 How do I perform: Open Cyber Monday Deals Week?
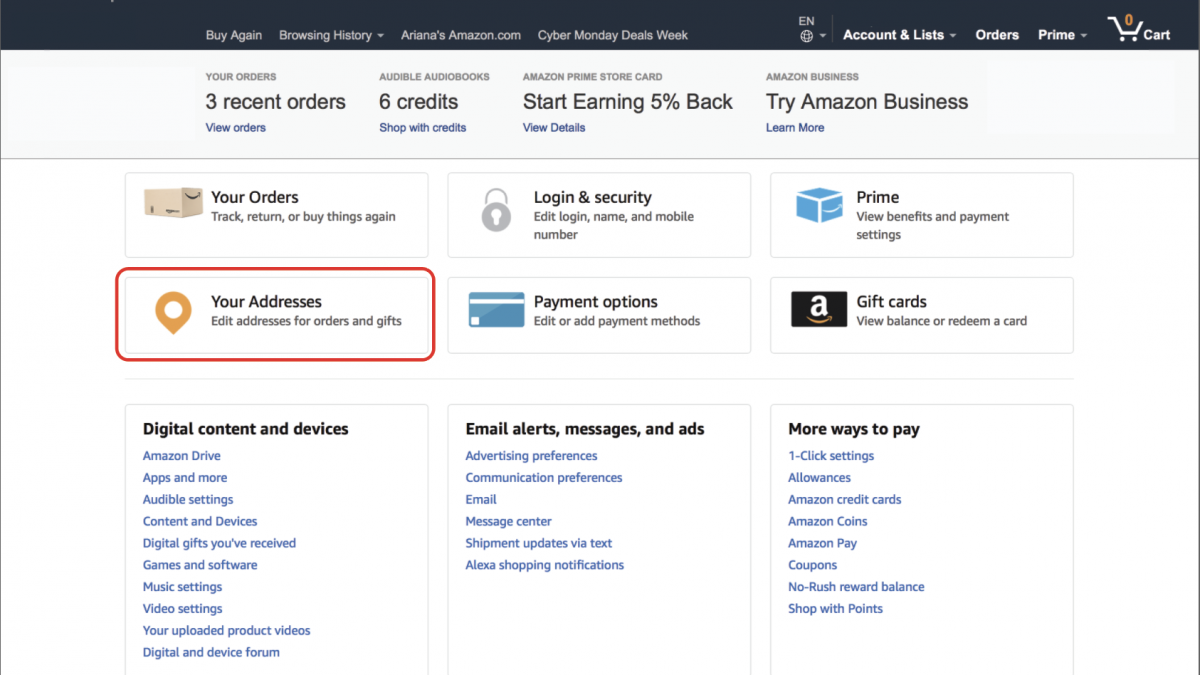pyautogui.click(x=613, y=35)
